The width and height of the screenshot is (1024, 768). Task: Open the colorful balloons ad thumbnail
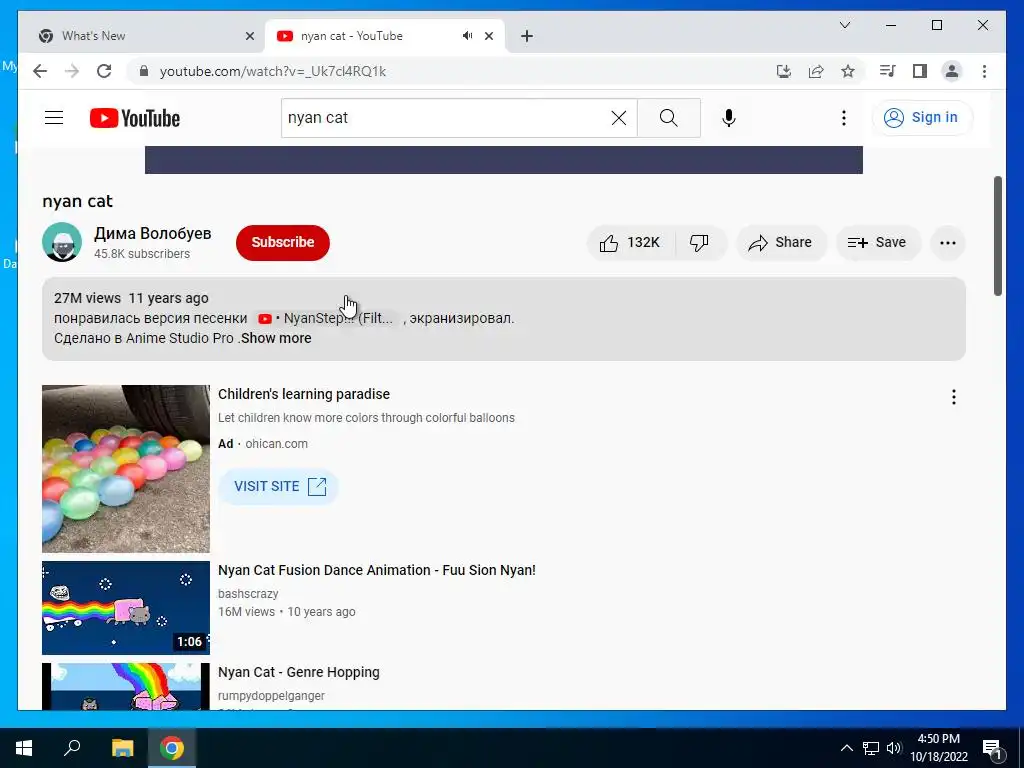click(126, 469)
